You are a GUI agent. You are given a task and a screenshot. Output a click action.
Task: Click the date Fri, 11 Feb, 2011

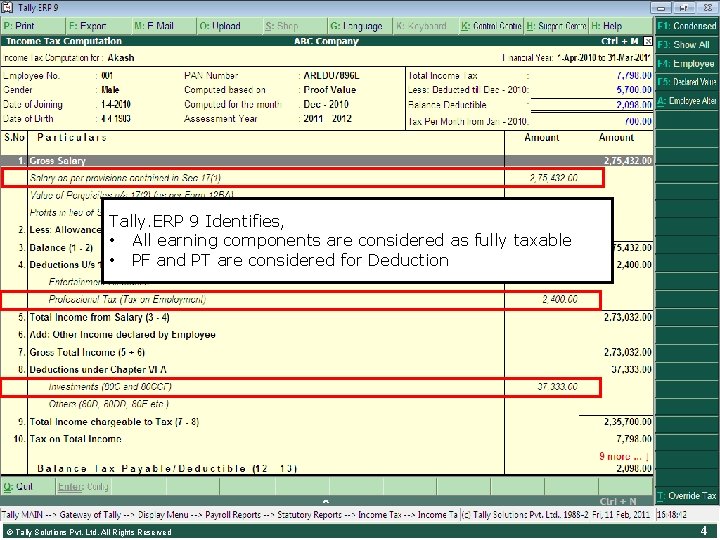pos(623,515)
